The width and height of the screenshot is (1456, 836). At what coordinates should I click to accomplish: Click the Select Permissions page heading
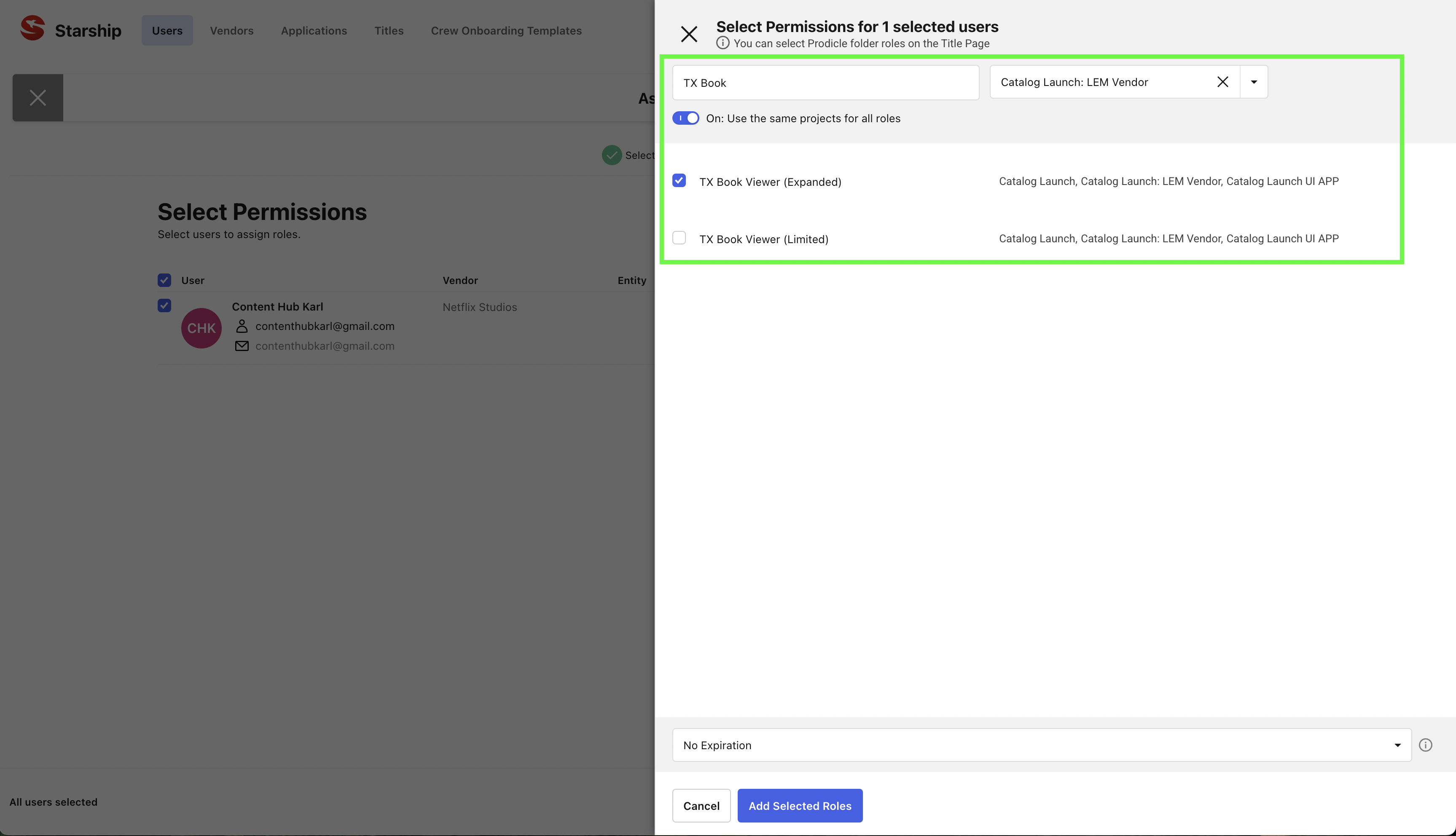262,212
